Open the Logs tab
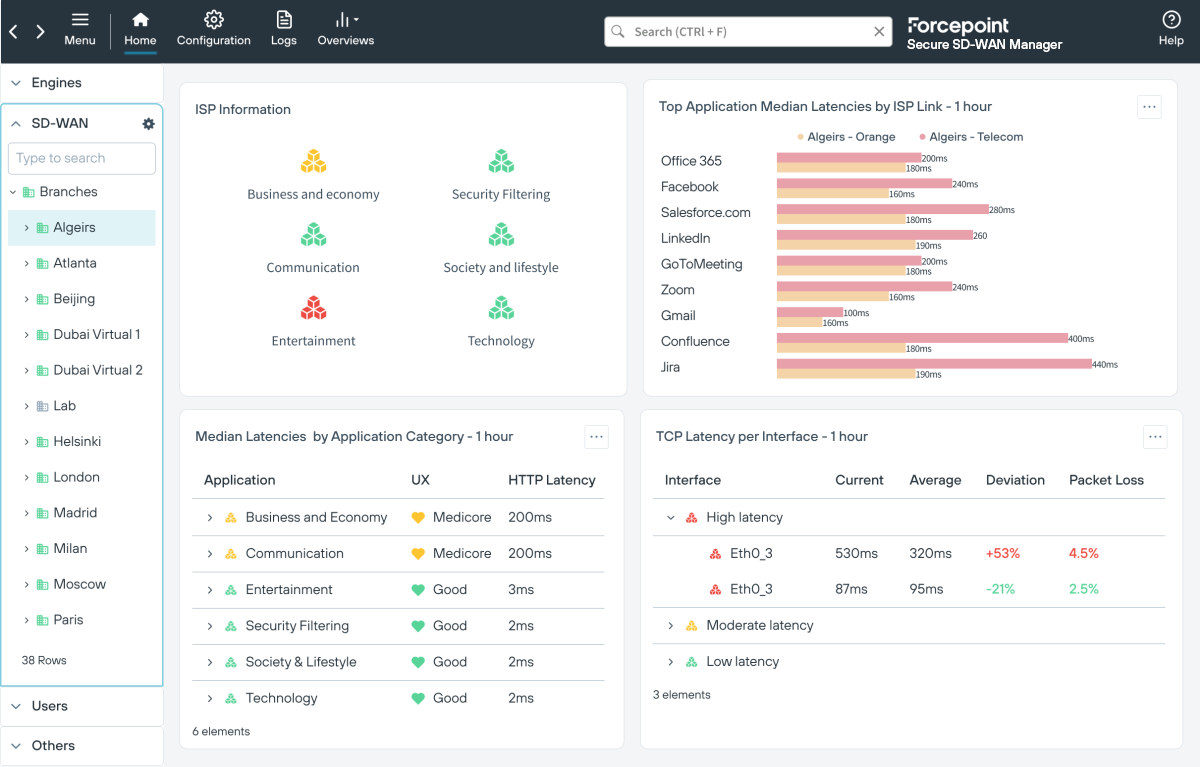Screen dimensions: 1200x767 click(x=284, y=29)
